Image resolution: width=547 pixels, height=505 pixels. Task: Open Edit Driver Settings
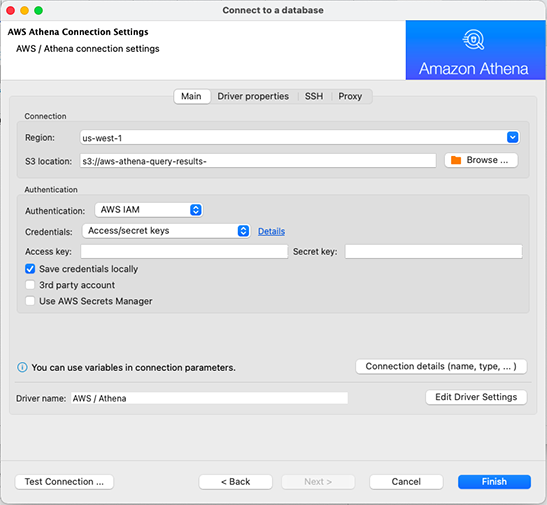pyautogui.click(x=476, y=397)
